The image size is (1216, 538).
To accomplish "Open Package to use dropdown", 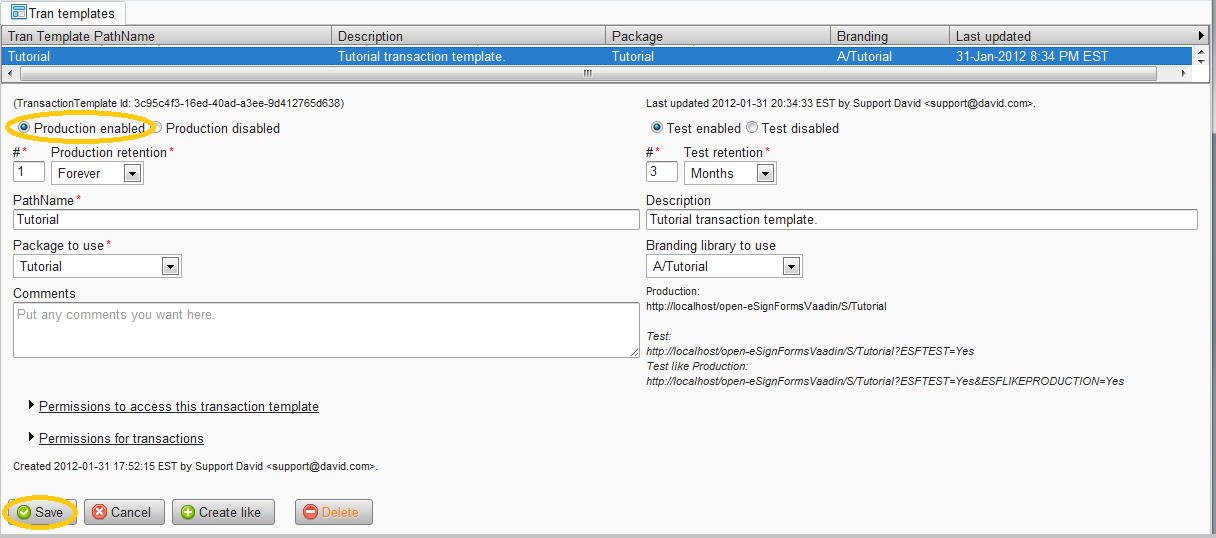I will 170,266.
